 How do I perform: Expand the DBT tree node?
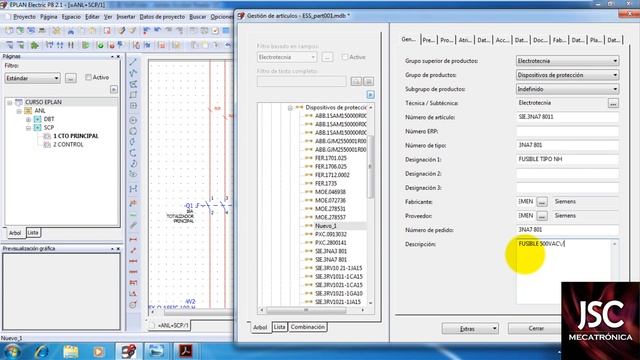point(28,119)
